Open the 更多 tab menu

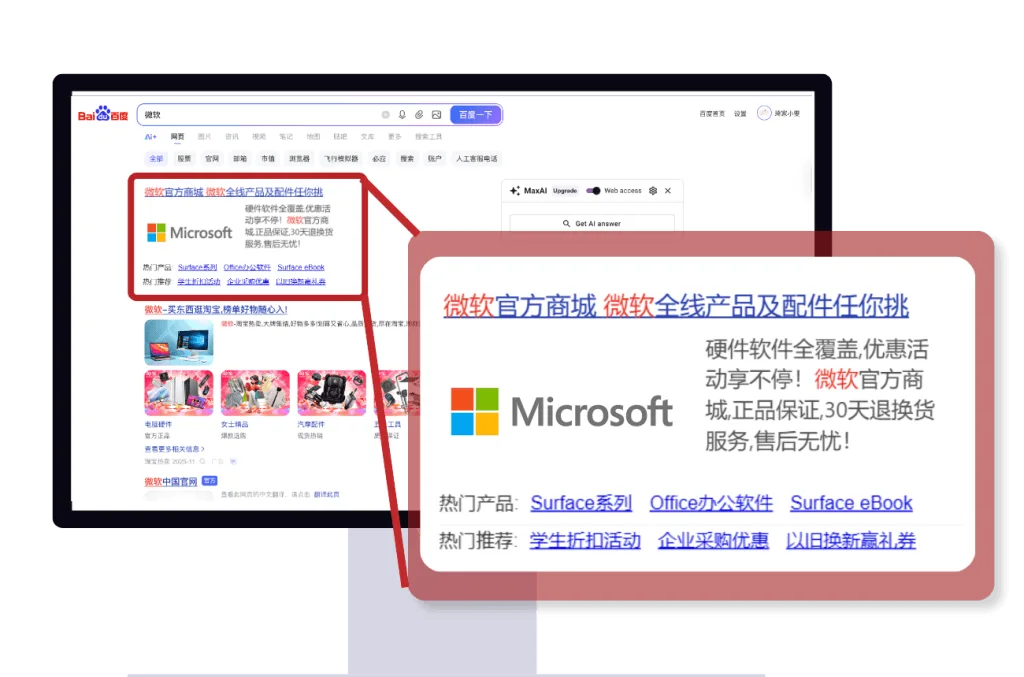click(394, 136)
